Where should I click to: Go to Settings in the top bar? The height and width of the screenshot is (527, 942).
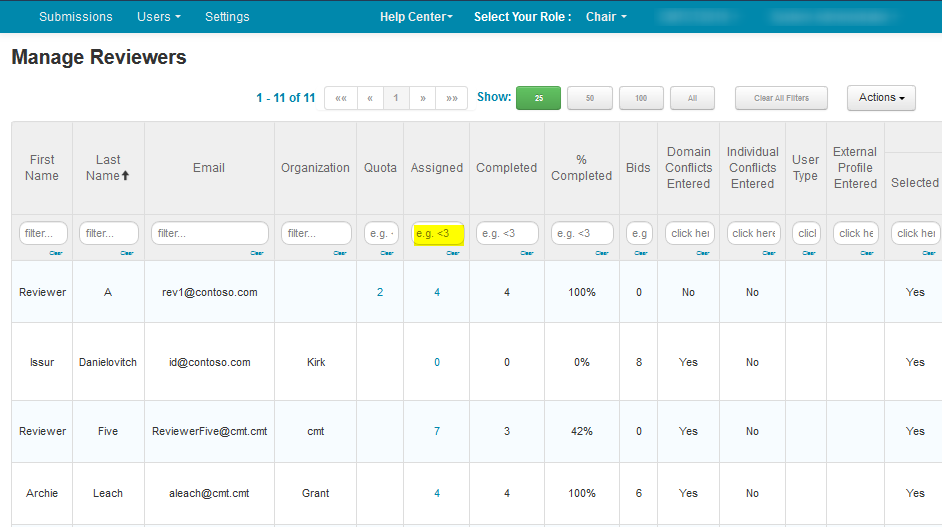click(227, 17)
